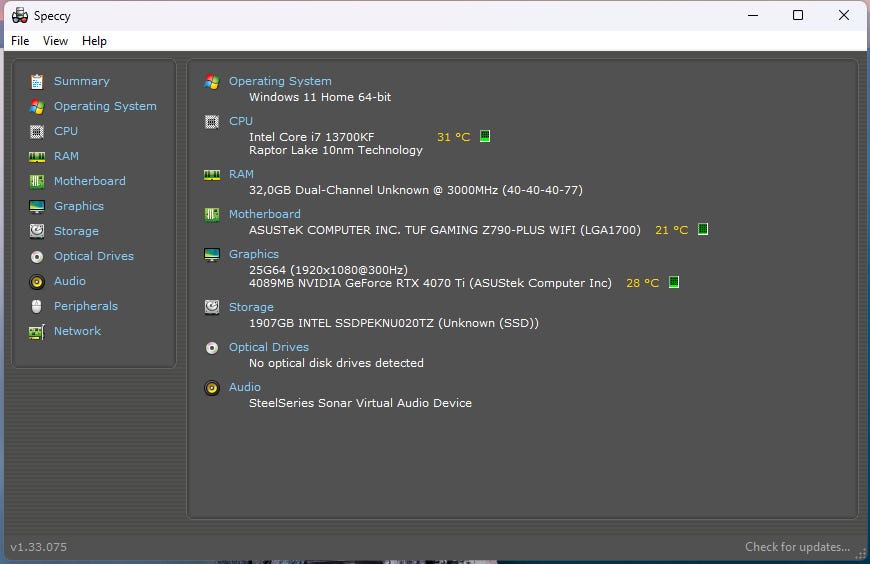Viewport: 870px width, 564px height.
Task: Open RAM section from the sidebar
Action: 66,156
